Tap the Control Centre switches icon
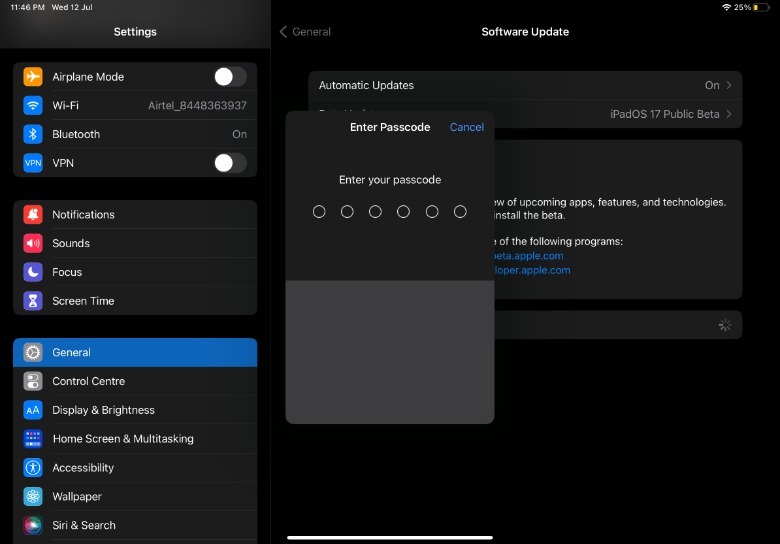Image resolution: width=780 pixels, height=544 pixels. coord(33,381)
